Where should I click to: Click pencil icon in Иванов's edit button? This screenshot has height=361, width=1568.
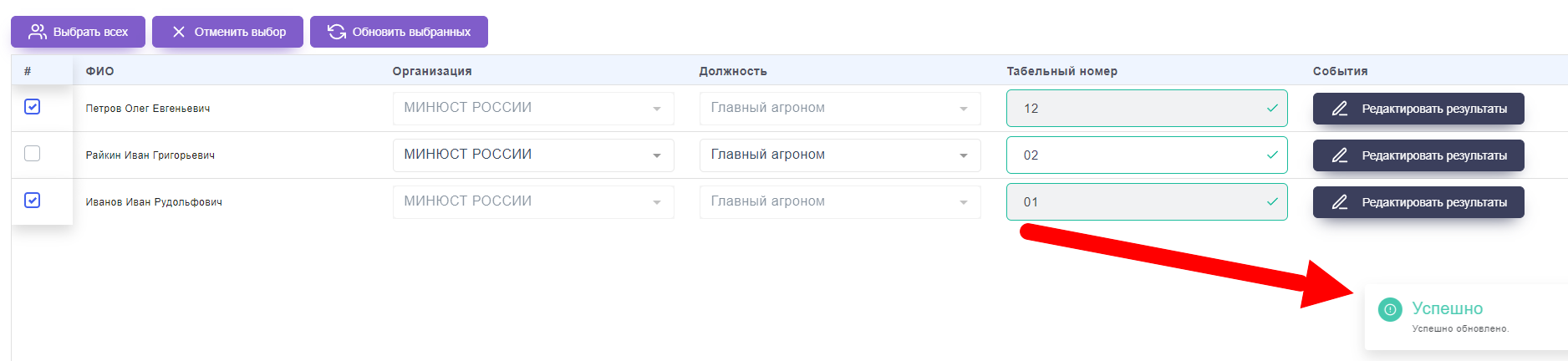[1340, 202]
